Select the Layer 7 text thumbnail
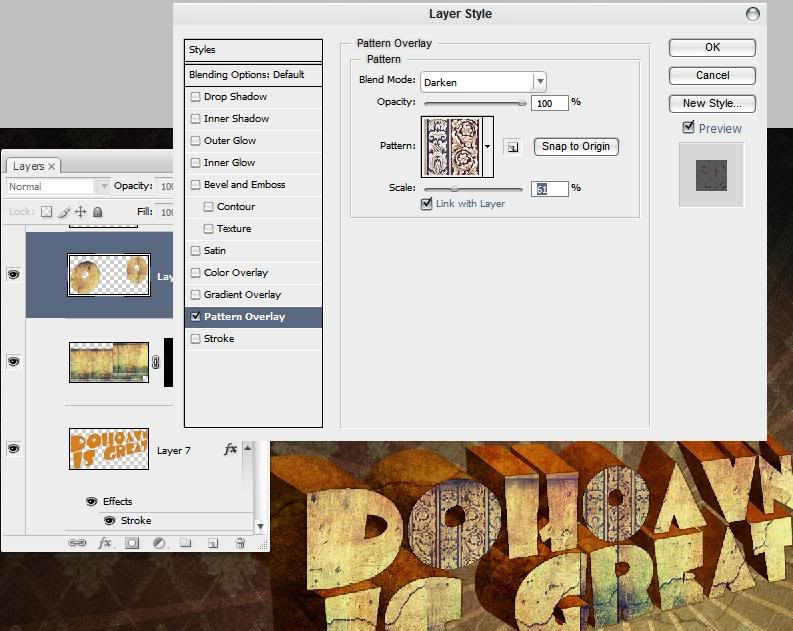793x631 pixels. (109, 449)
